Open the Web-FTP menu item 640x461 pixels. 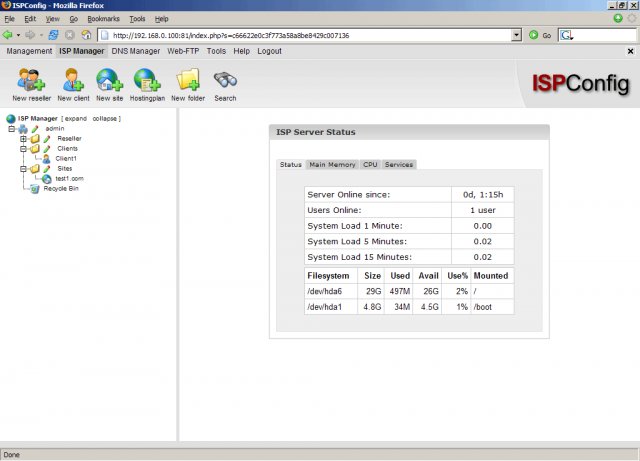(x=184, y=51)
